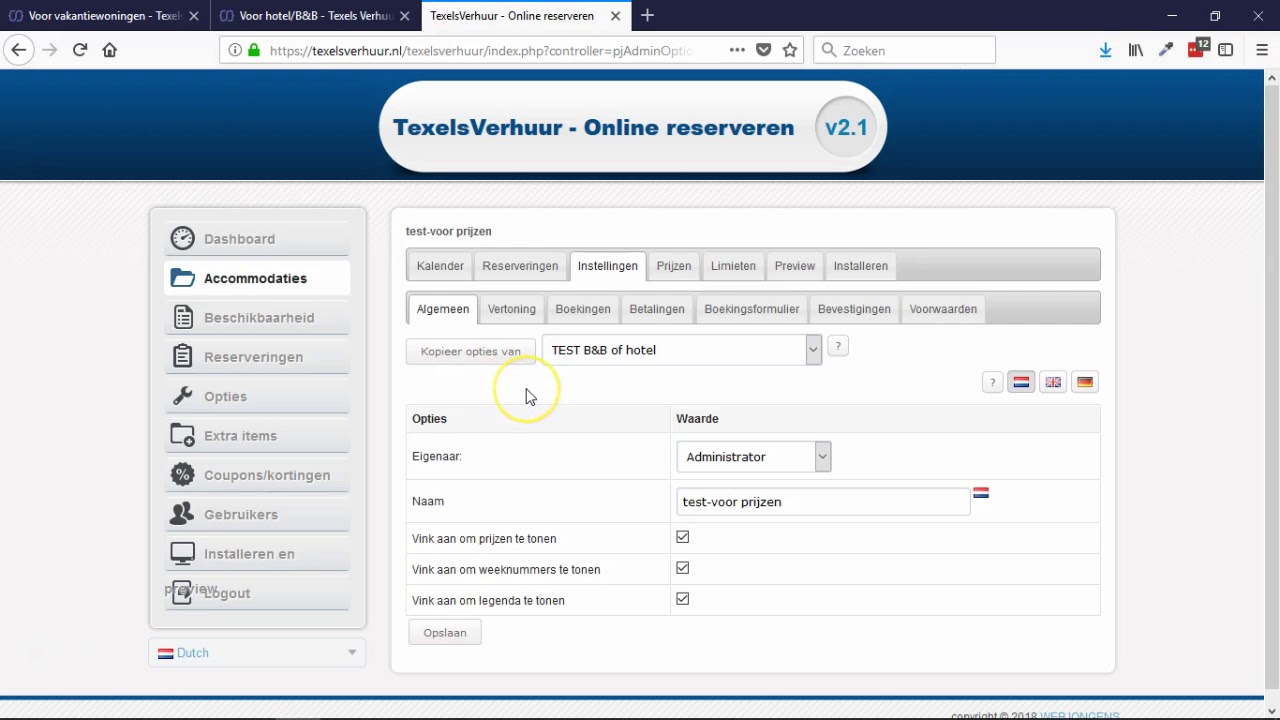Click the Installeren en monitor icon
Screen dimensions: 1280x720
point(182,553)
